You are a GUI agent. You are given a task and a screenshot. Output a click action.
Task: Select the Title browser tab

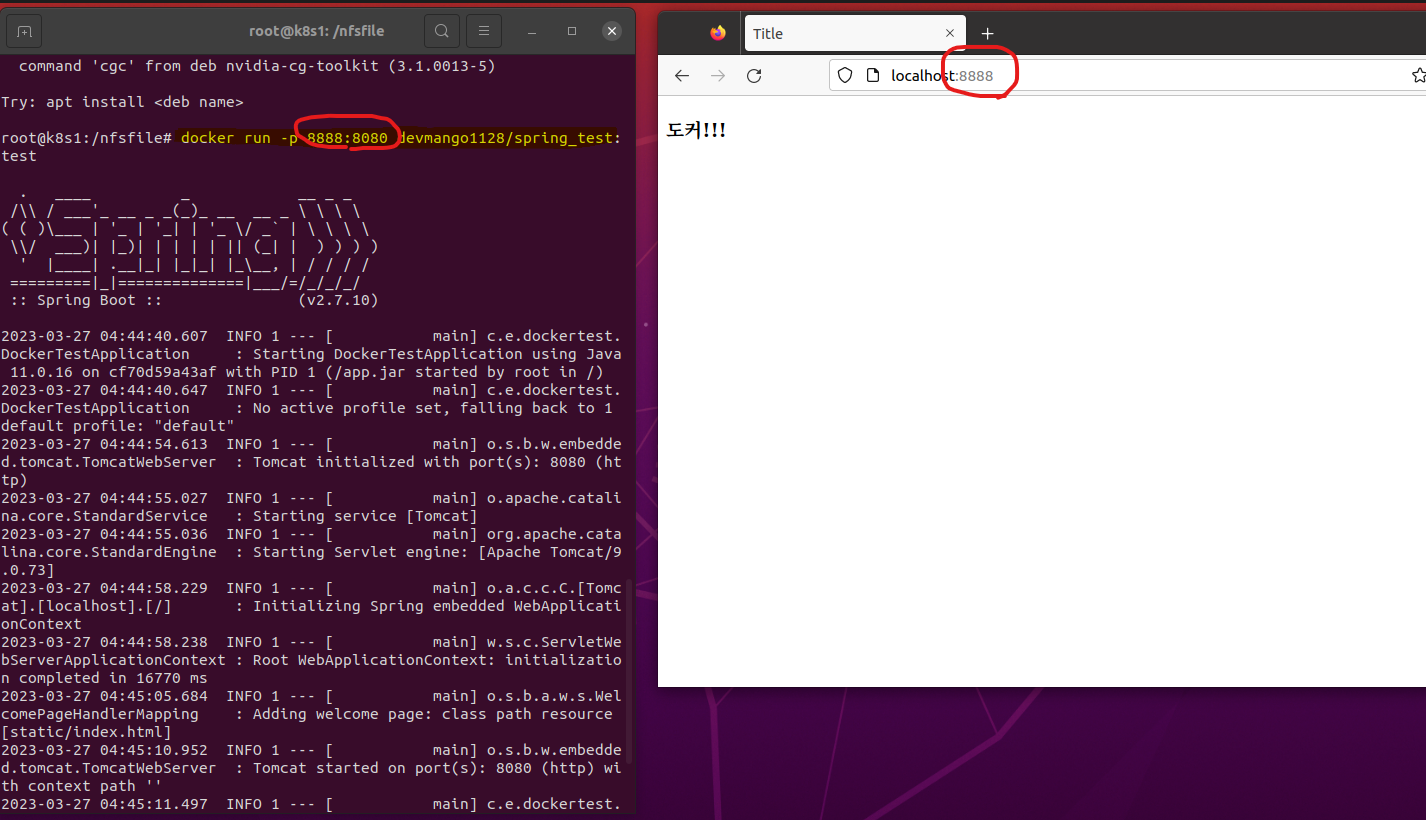(x=856, y=33)
